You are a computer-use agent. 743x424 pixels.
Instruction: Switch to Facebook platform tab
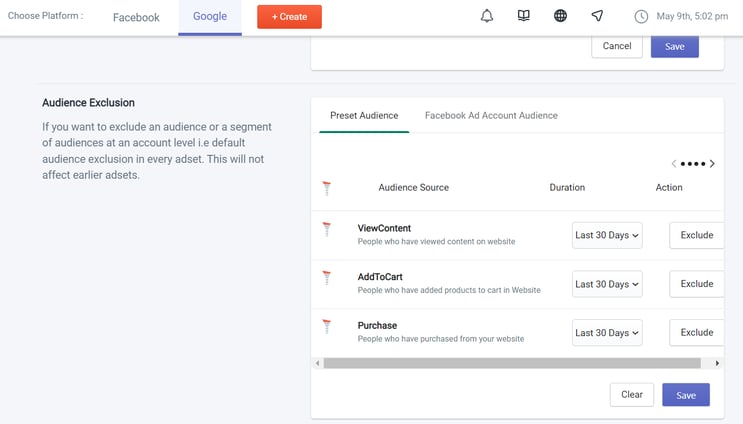pyautogui.click(x=136, y=18)
